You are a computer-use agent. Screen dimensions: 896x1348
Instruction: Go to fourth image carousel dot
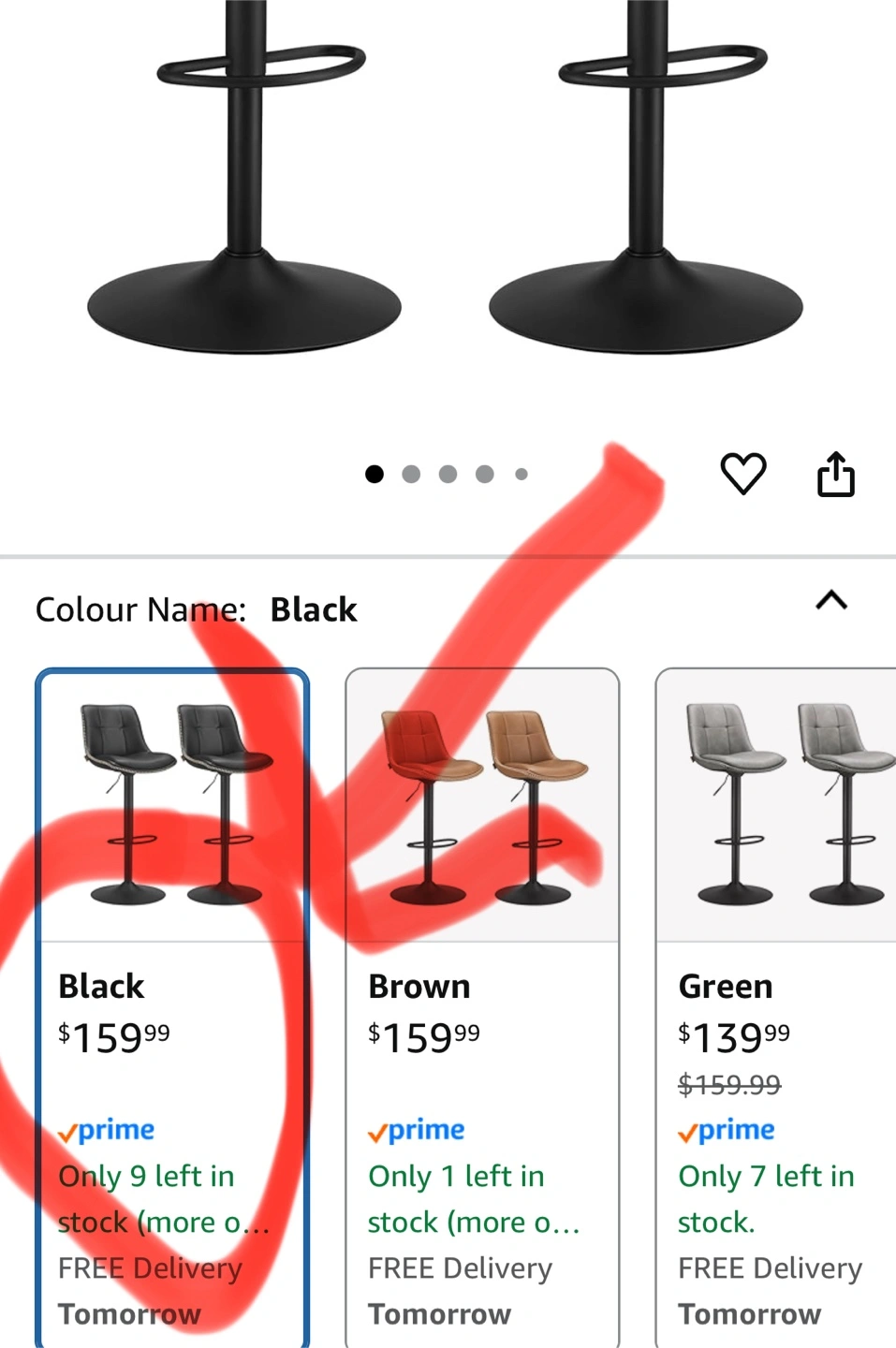pyautogui.click(x=484, y=475)
